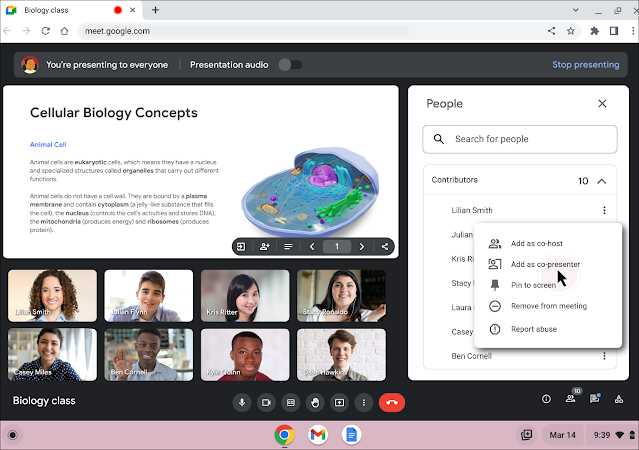
Task: Switch the Presentation audio toggle
Action: pos(290,65)
